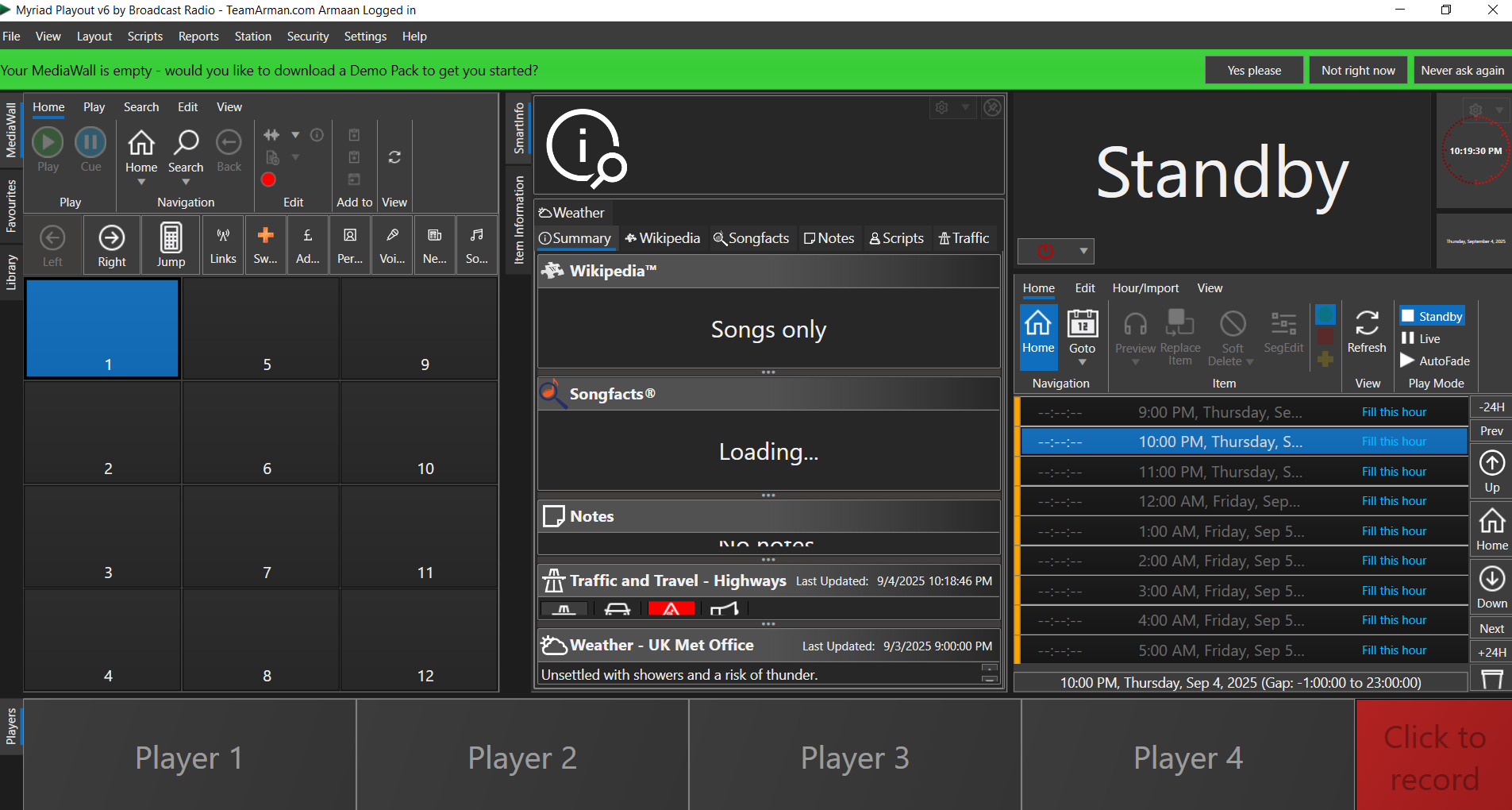Turn on AutoFade play mode
The image size is (1512, 810).
tap(1435, 361)
